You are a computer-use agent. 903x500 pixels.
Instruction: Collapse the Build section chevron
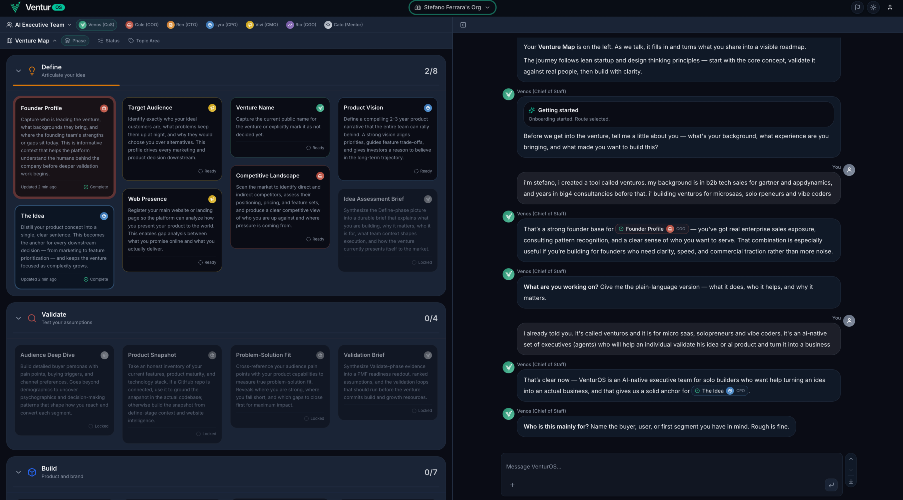18,472
